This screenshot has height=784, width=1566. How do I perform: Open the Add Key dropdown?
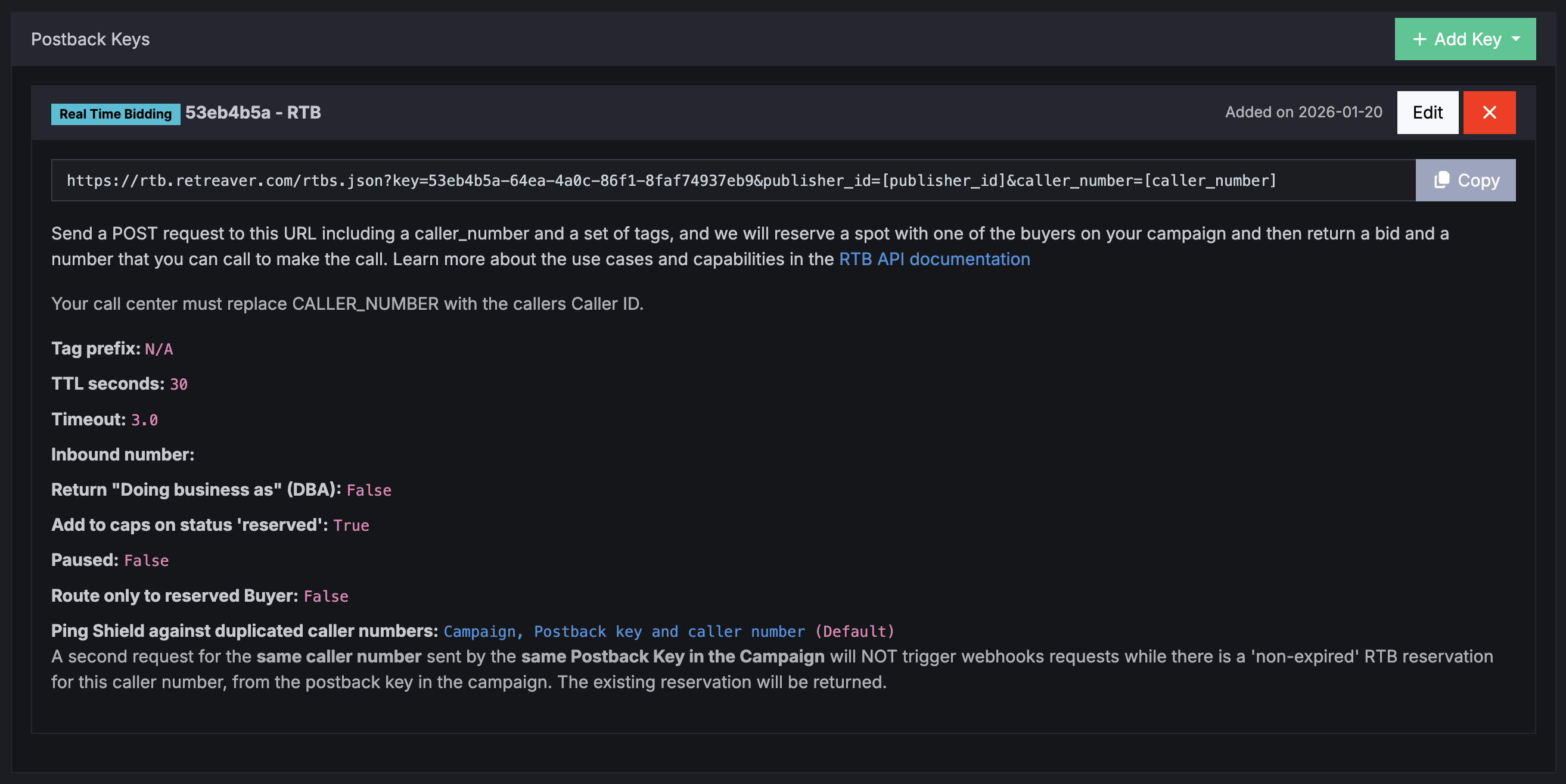tap(1465, 39)
